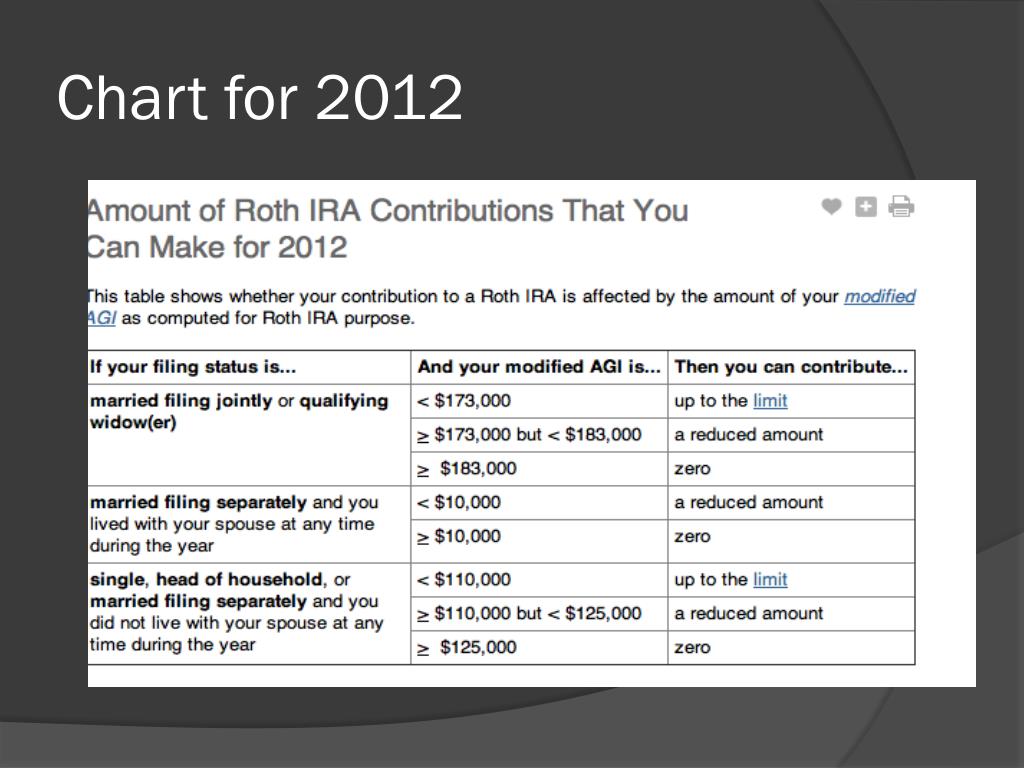Click the '≥ $110,000 but < $125,000' cell
The width and height of the screenshot is (1024, 768).
[x=539, y=614]
